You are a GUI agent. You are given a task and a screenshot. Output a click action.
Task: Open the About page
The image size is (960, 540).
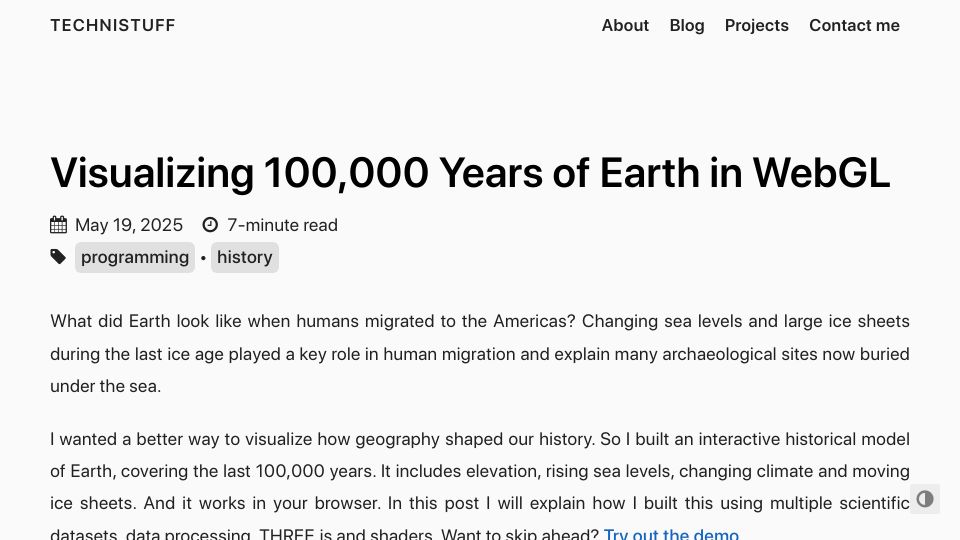coord(625,25)
